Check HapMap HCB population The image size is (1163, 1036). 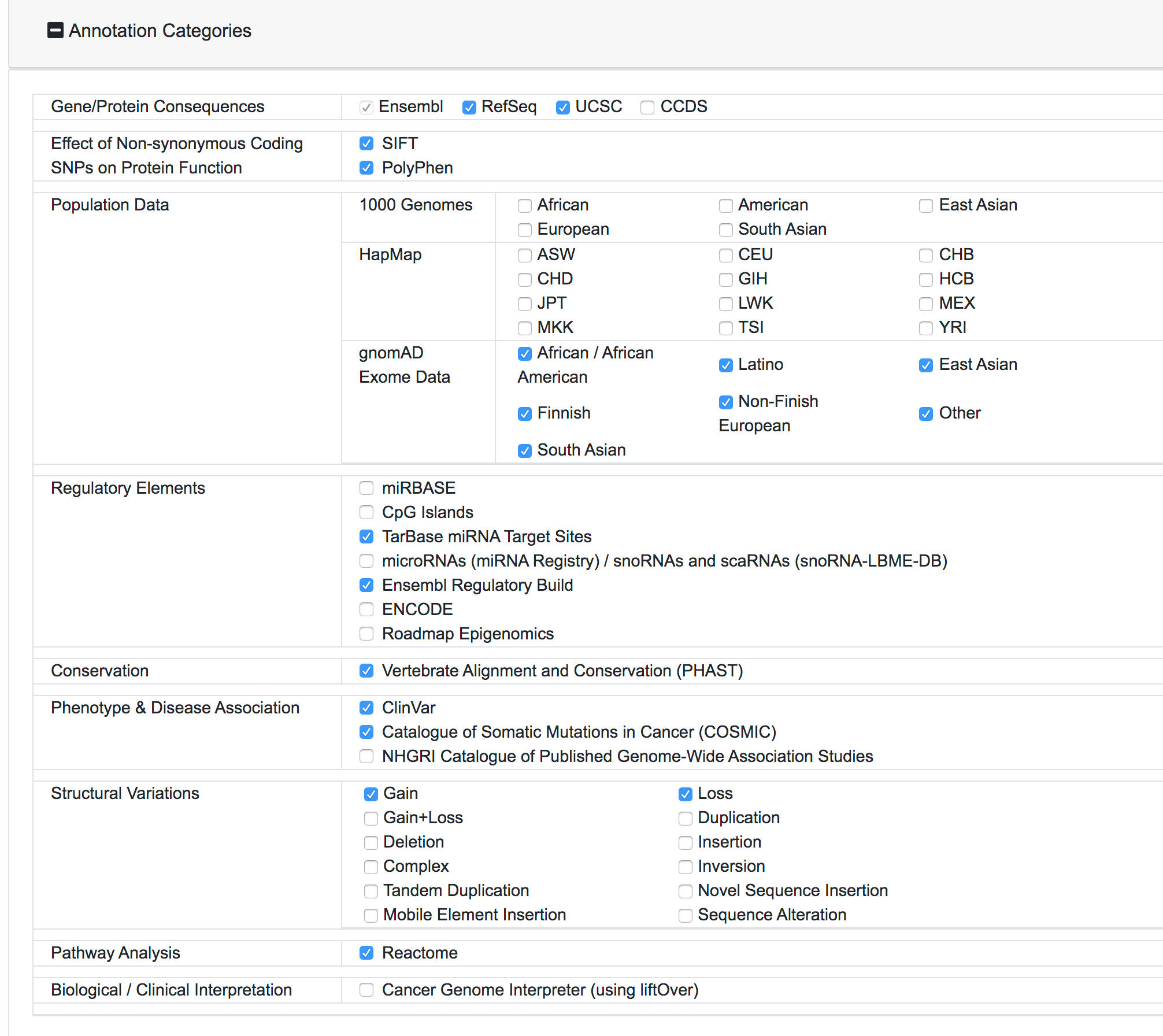tap(926, 280)
